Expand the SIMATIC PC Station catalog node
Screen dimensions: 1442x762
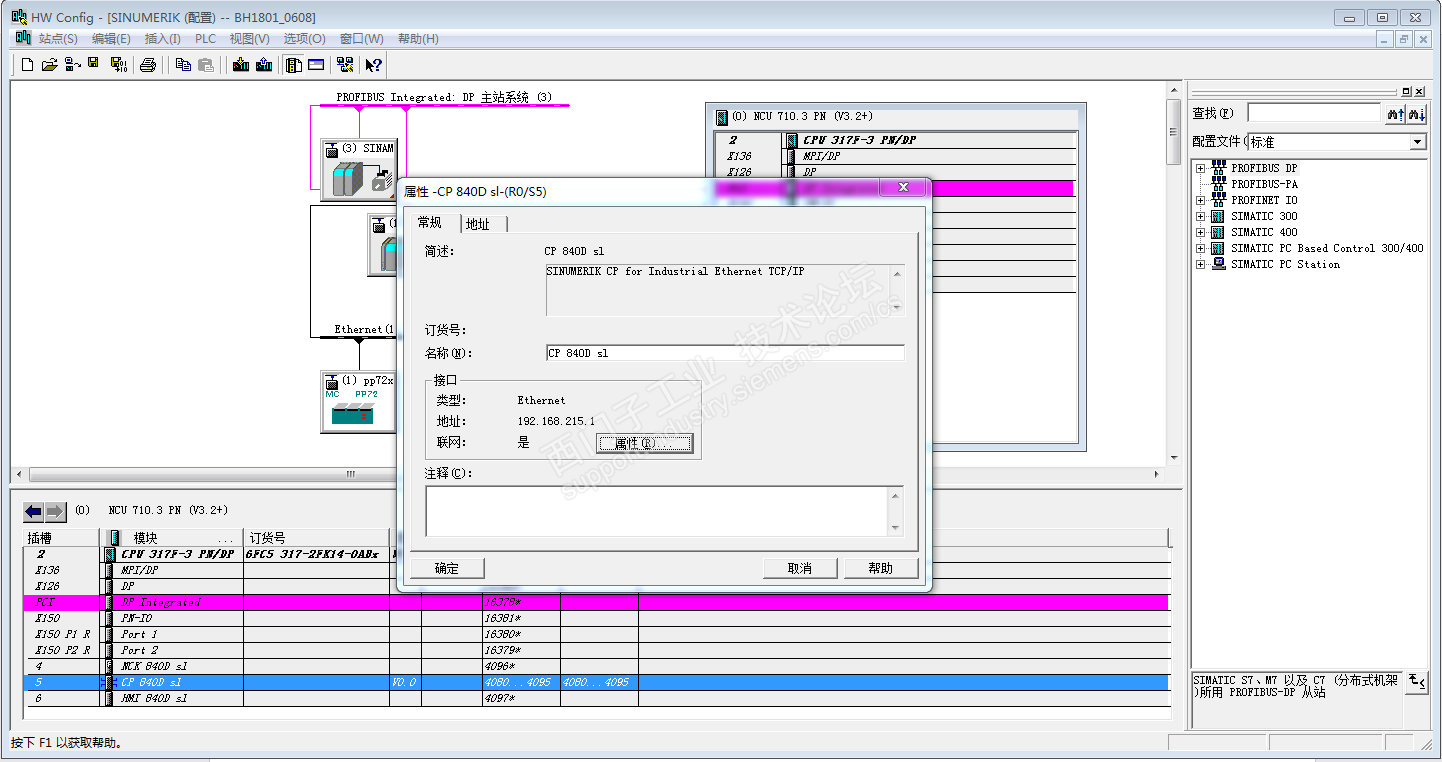(1201, 264)
